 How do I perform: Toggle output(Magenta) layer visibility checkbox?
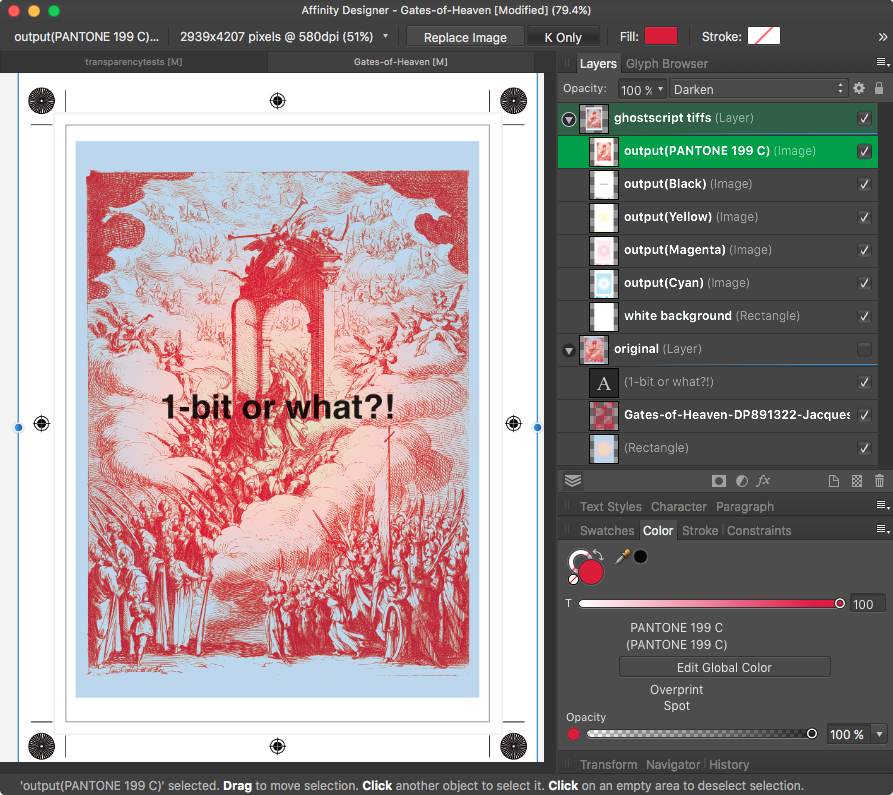[864, 251]
